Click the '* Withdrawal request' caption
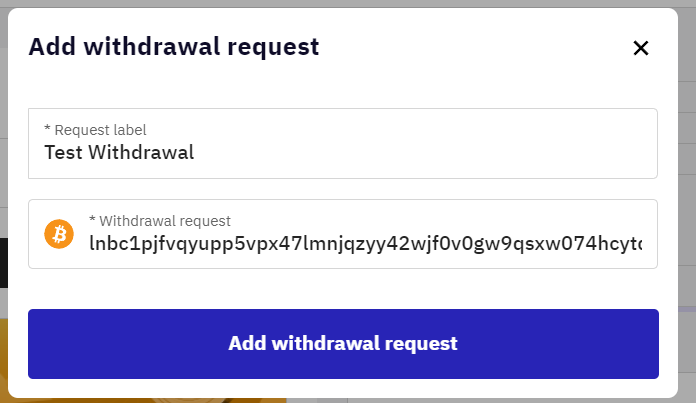This screenshot has height=403, width=696. pos(160,221)
